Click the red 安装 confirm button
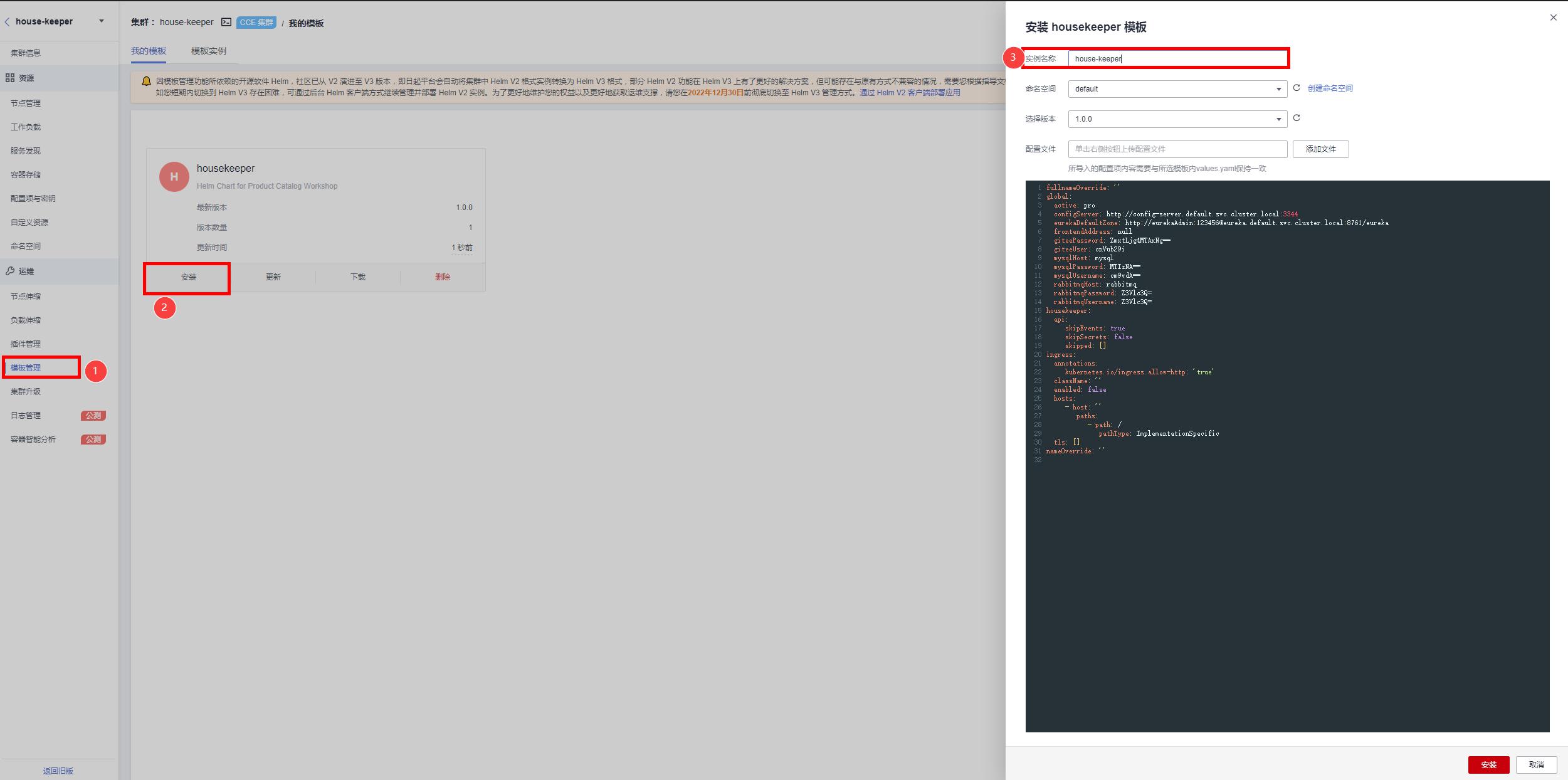 pos(1488,764)
